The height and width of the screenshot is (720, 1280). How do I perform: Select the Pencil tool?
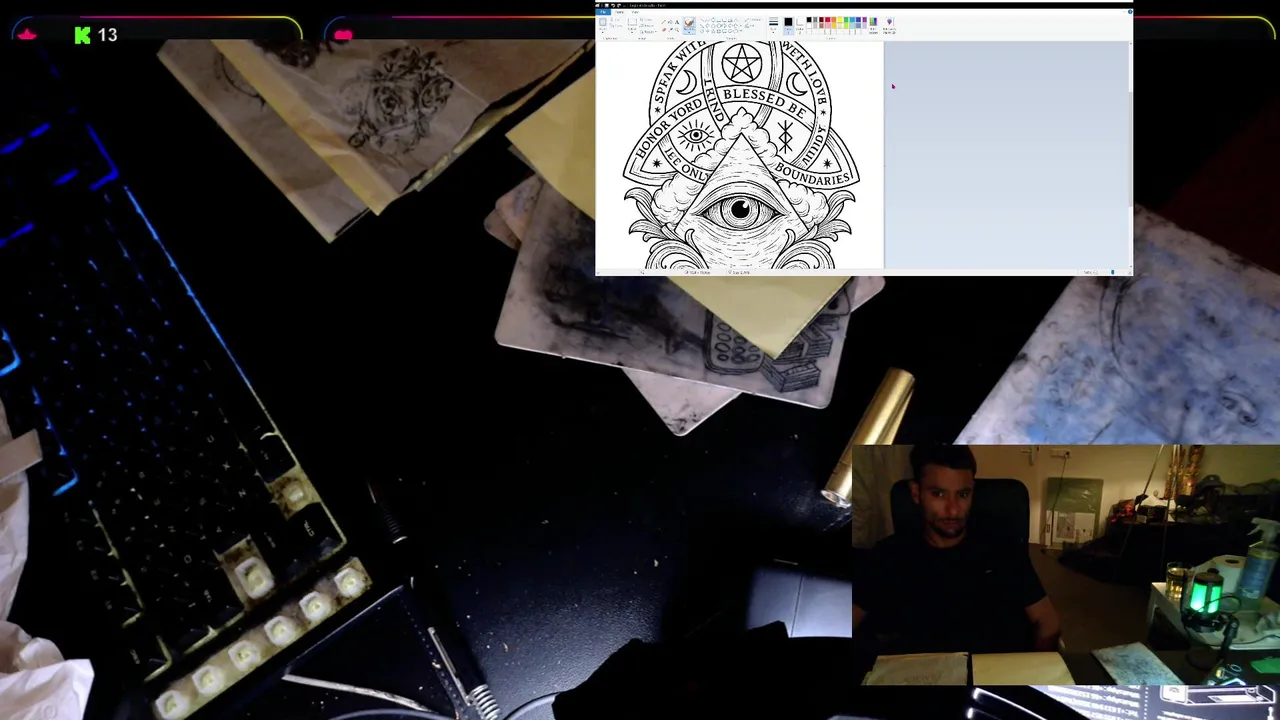pyautogui.click(x=664, y=22)
